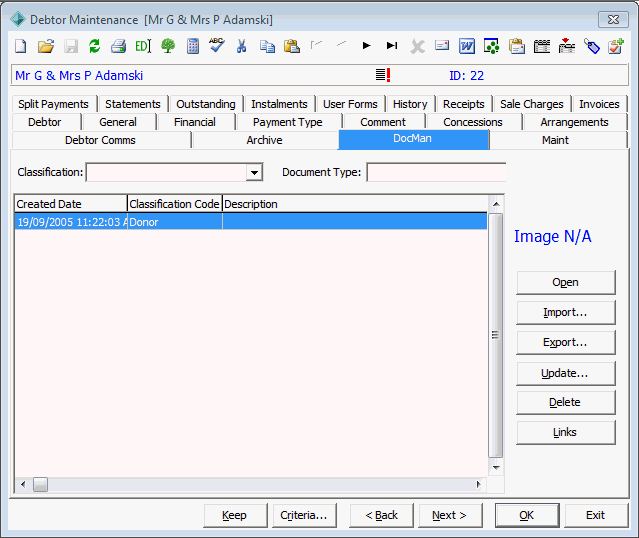
Task: Open the Sale Charges tab
Action: coord(532,104)
